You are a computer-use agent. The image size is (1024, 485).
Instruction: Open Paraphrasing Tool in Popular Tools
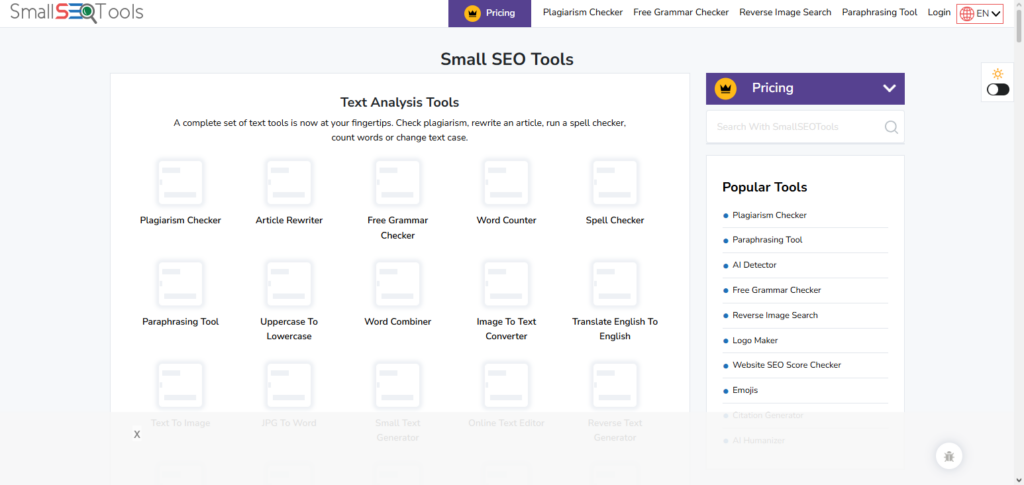767,240
